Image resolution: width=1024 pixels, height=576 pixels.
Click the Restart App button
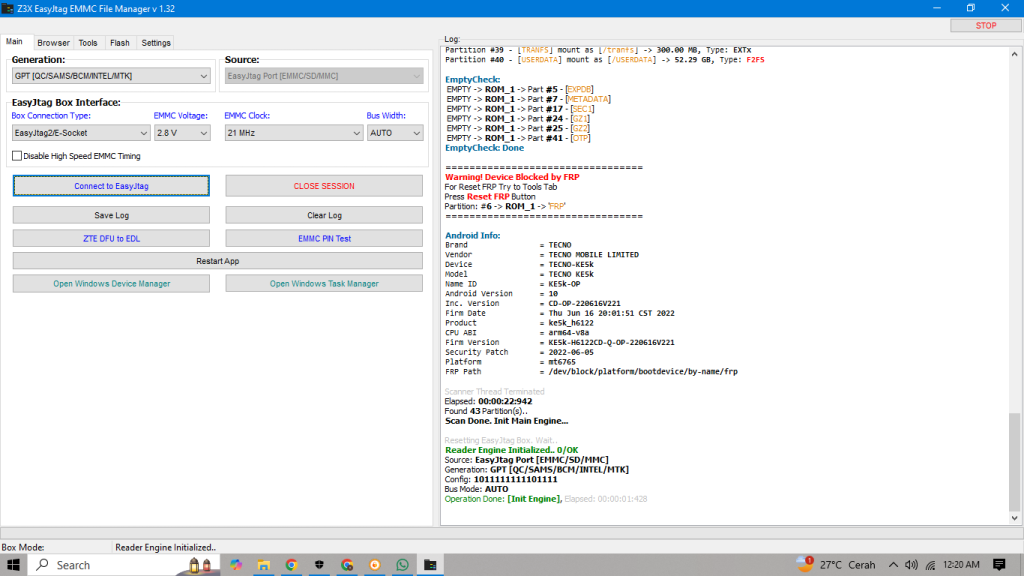[217, 261]
